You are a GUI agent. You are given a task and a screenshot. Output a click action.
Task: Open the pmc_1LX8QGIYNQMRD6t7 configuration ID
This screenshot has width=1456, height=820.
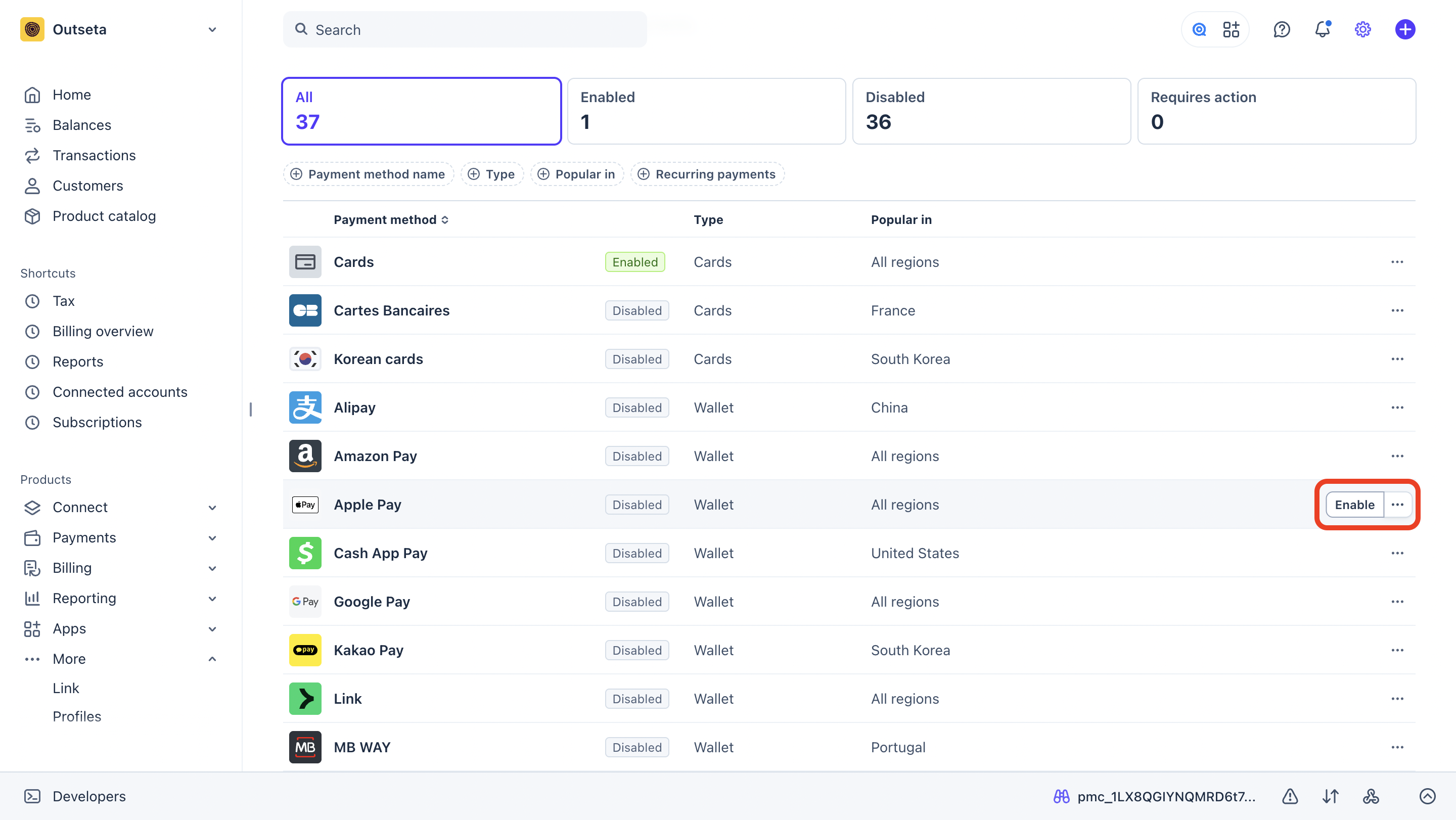pyautogui.click(x=1154, y=797)
